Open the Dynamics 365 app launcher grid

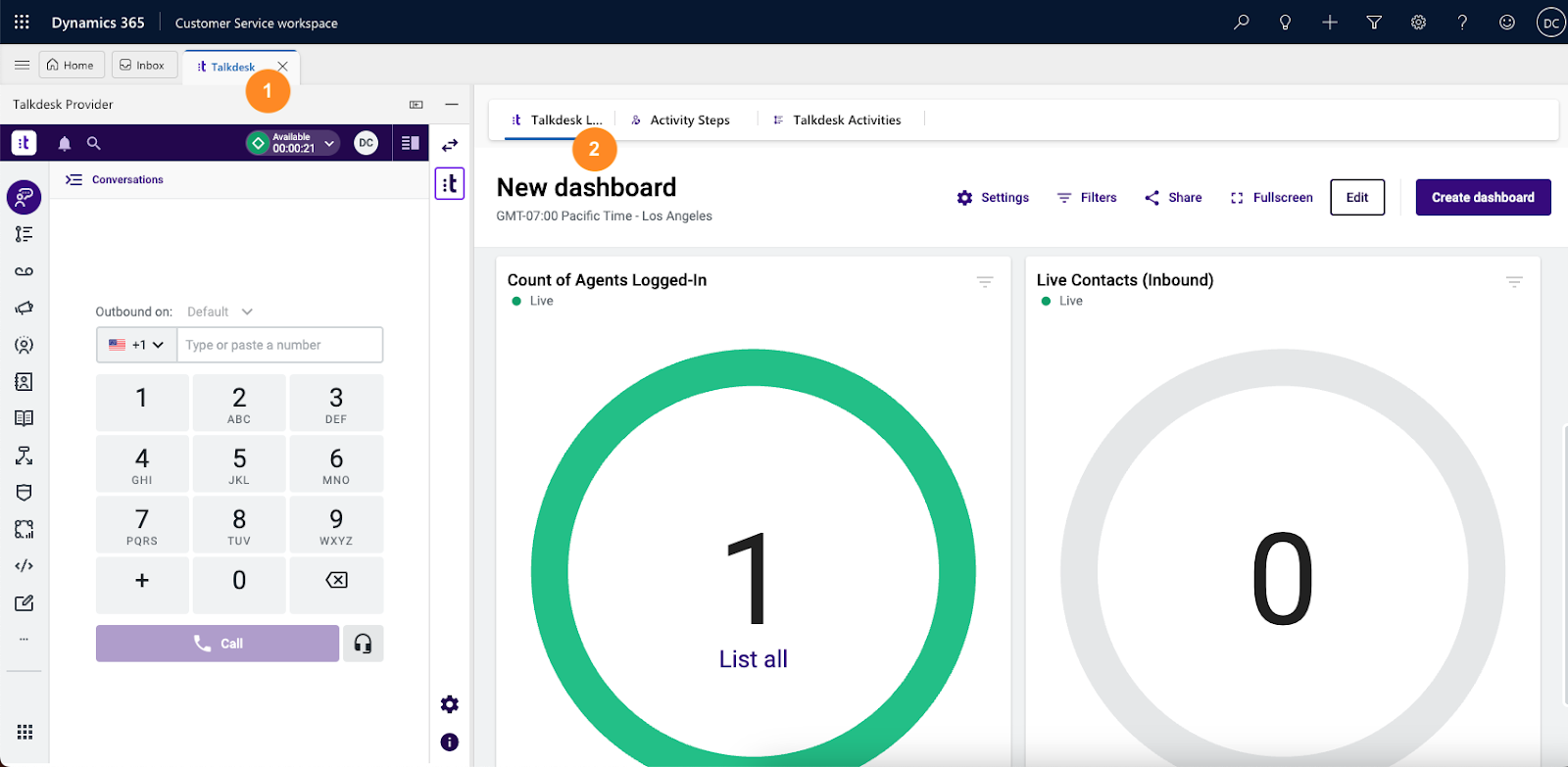[x=22, y=22]
